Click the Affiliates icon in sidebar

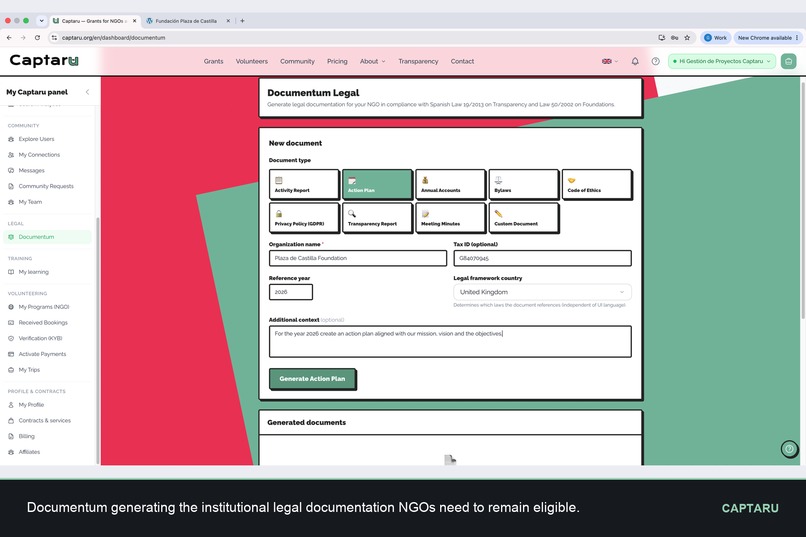[11, 452]
